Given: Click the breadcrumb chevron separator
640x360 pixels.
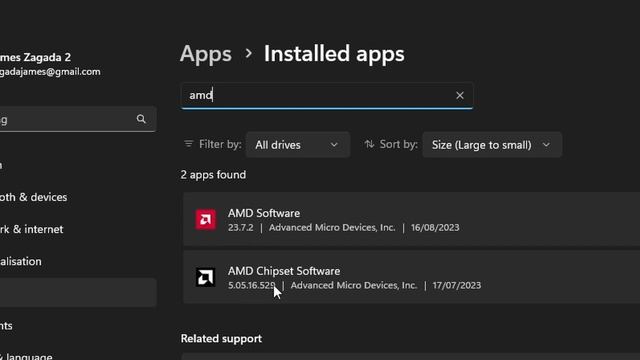Looking at the screenshot, I should pyautogui.click(x=248, y=53).
